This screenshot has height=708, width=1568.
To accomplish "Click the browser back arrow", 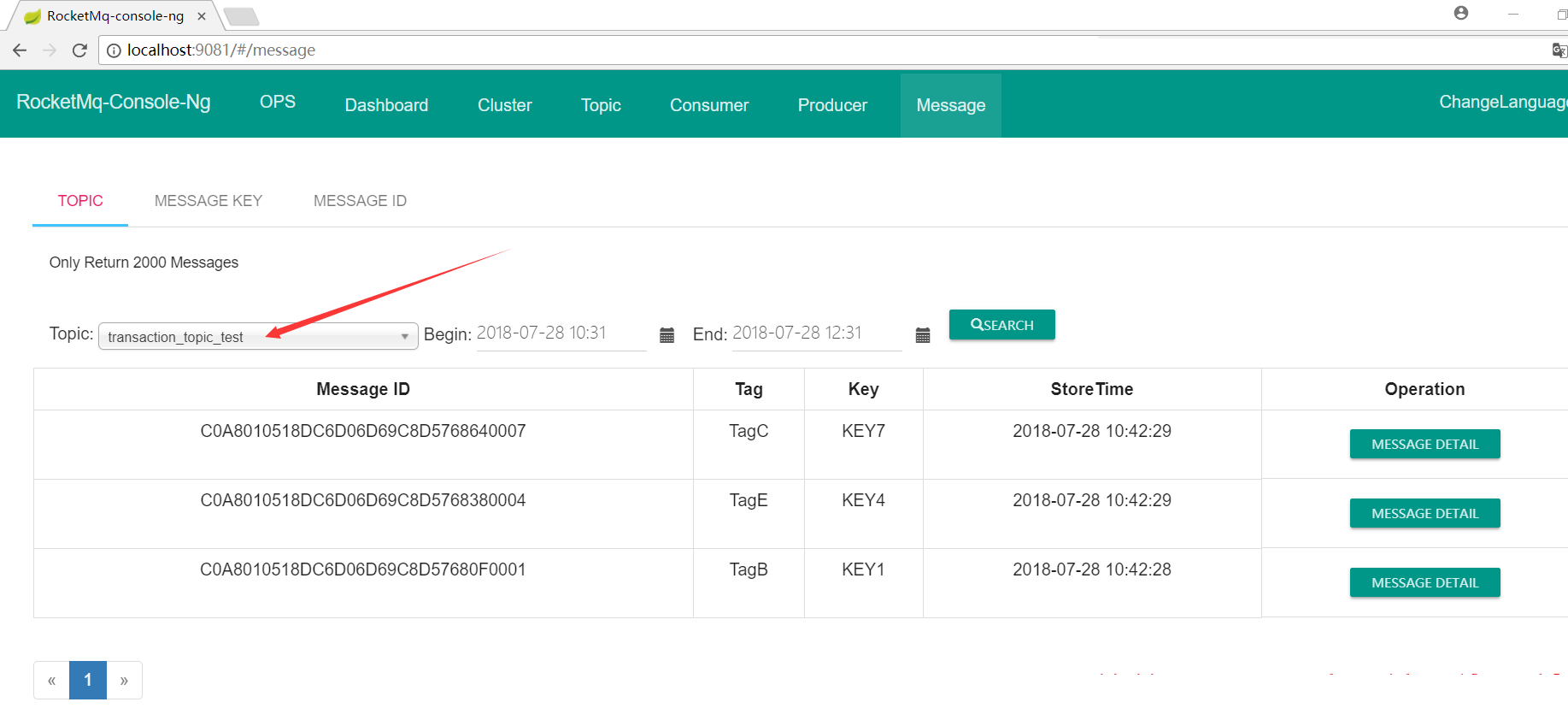I will point(20,50).
